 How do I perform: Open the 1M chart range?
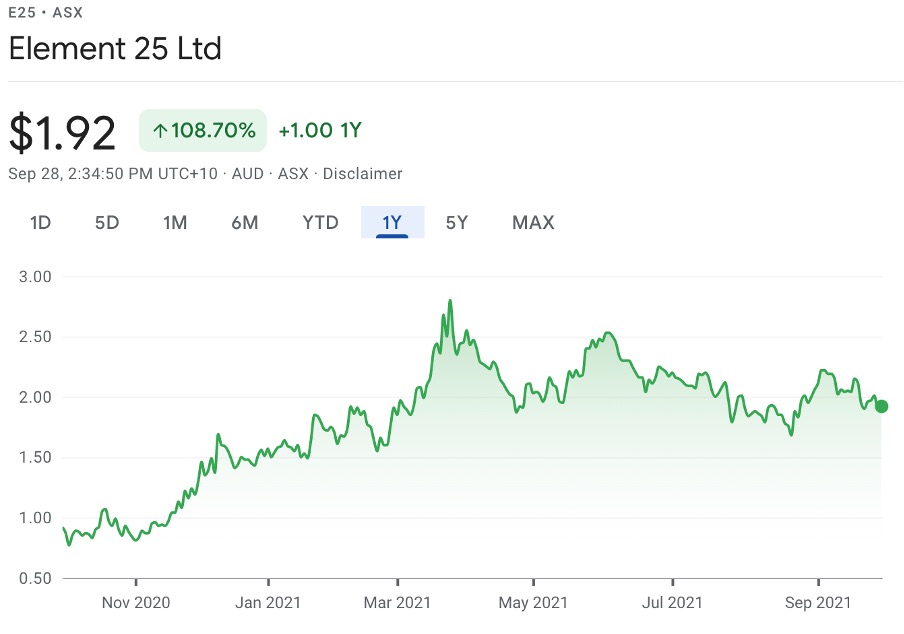[175, 222]
